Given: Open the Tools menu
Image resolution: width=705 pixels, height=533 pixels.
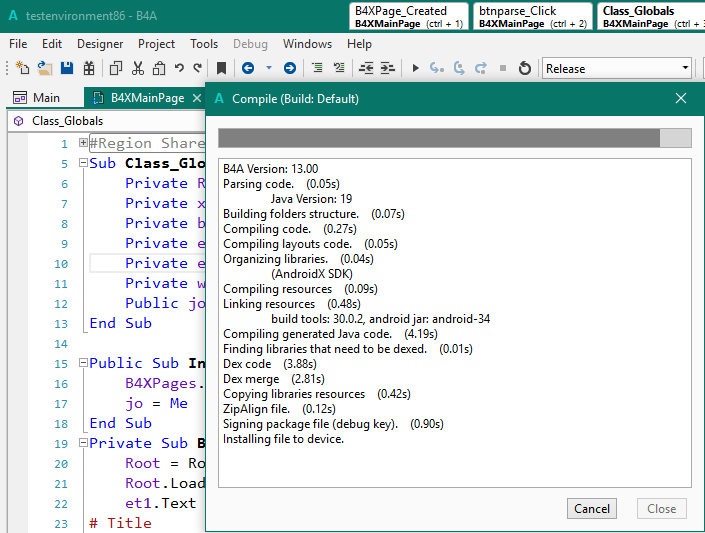Looking at the screenshot, I should [204, 44].
